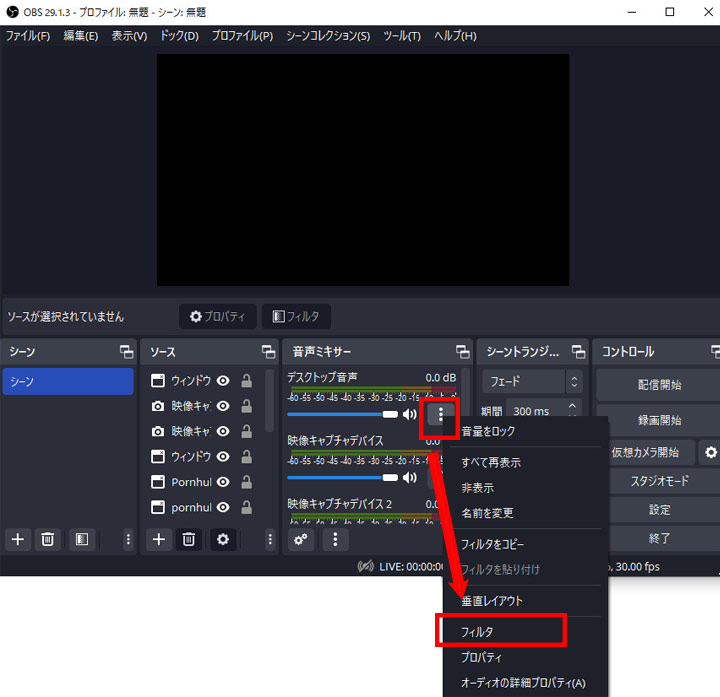
Task: Remove selected source with trash icon in ソース dock
Action: (x=189, y=539)
